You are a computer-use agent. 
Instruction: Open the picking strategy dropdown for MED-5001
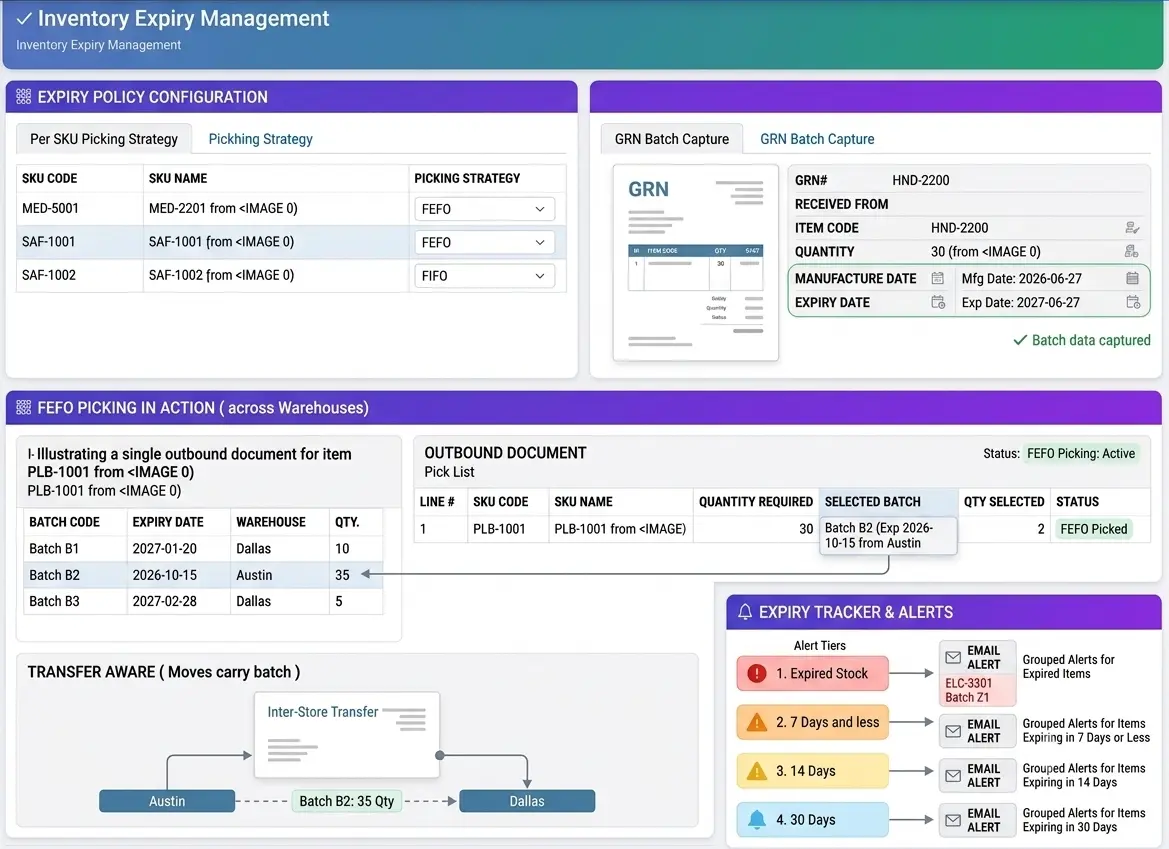(485, 209)
